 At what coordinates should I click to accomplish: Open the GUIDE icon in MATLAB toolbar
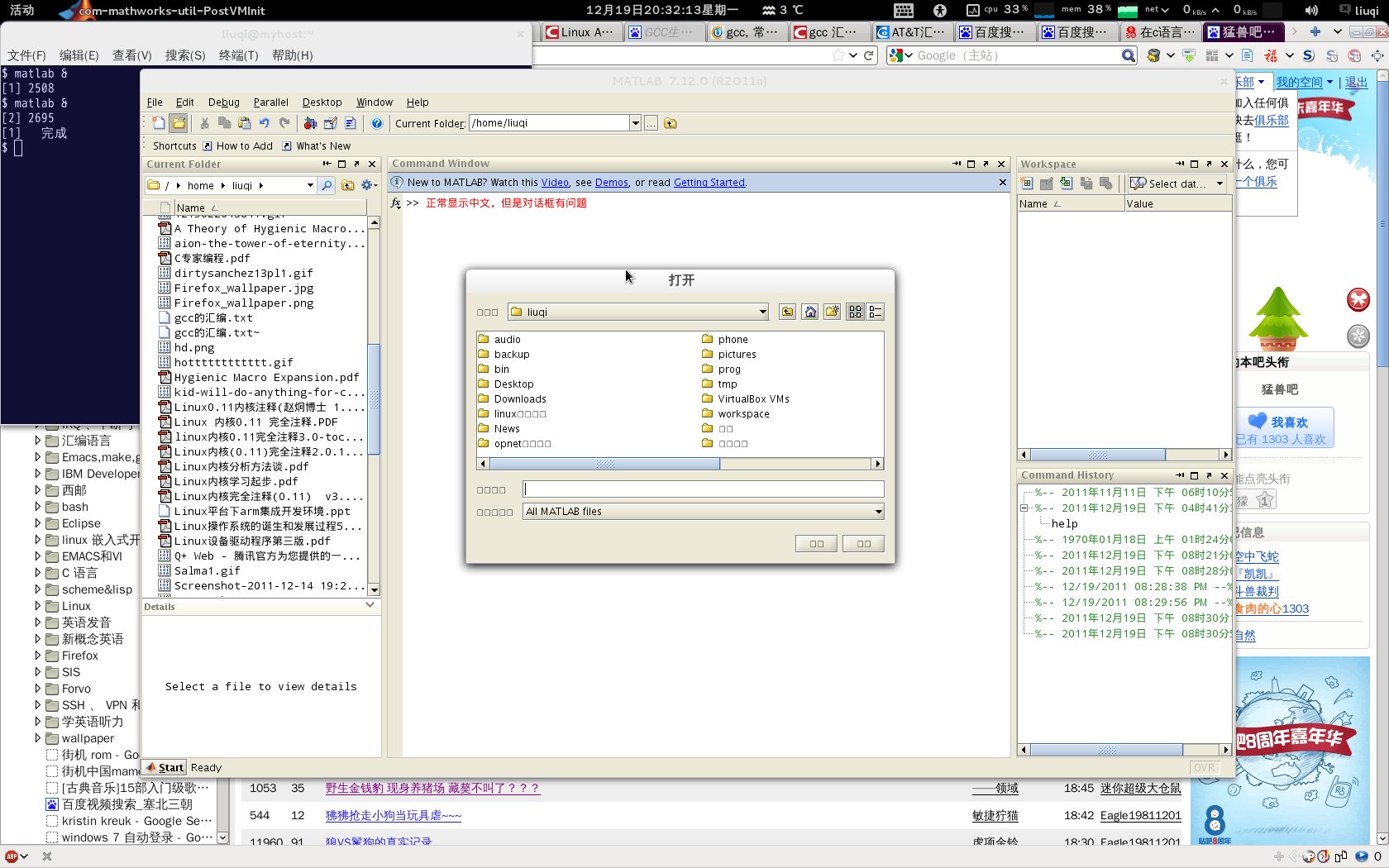tap(330, 123)
